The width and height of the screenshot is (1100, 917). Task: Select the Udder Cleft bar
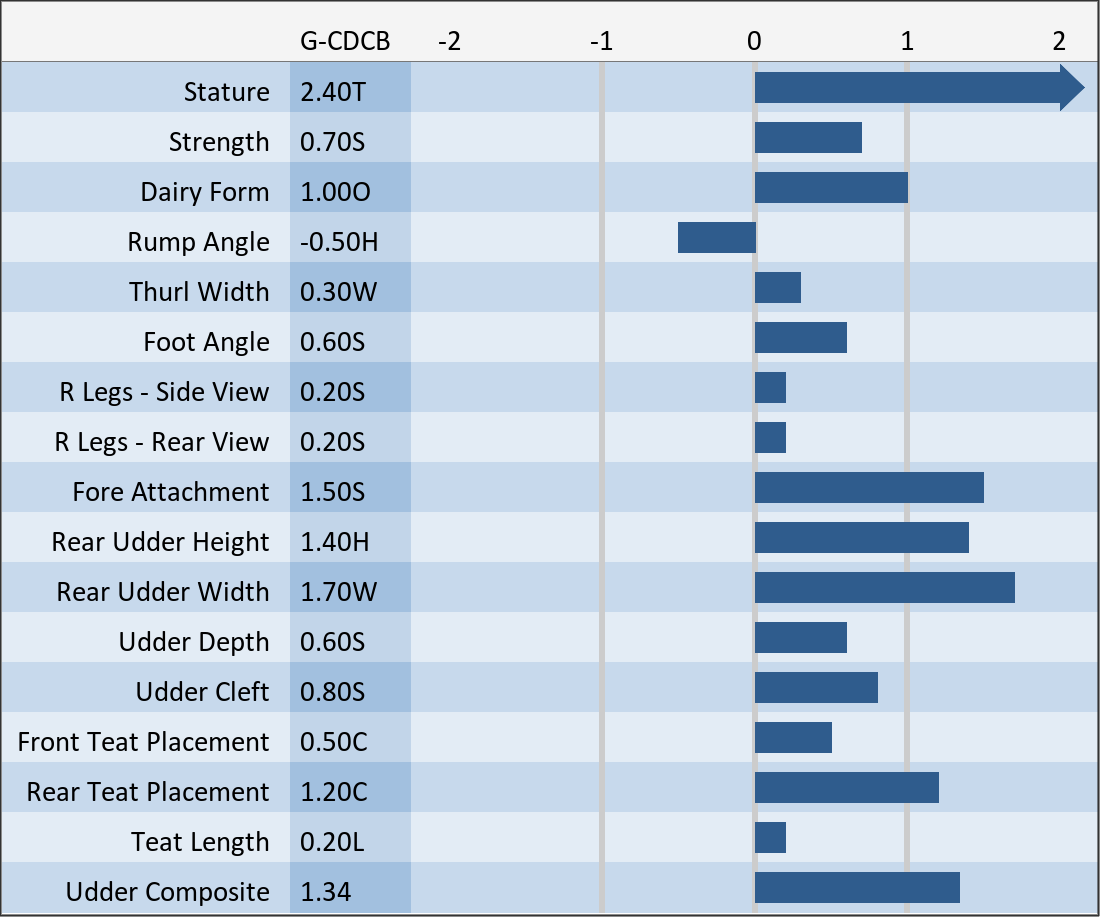tap(816, 688)
